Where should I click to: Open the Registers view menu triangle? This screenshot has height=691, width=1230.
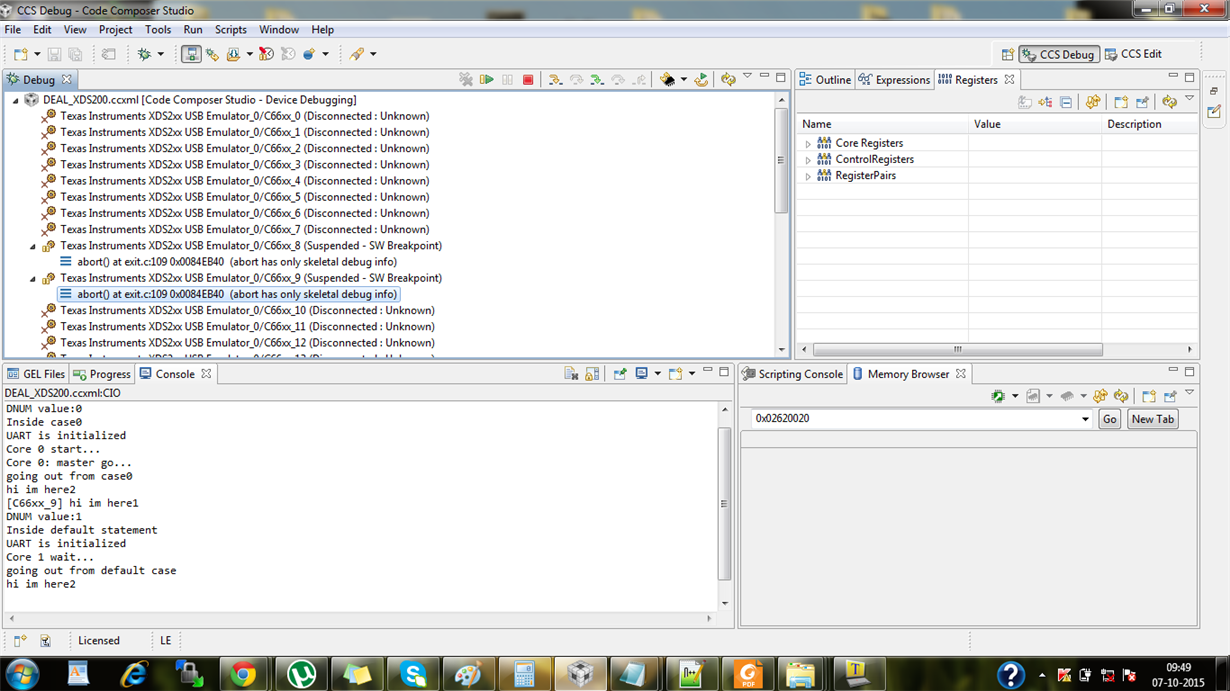[1189, 99]
